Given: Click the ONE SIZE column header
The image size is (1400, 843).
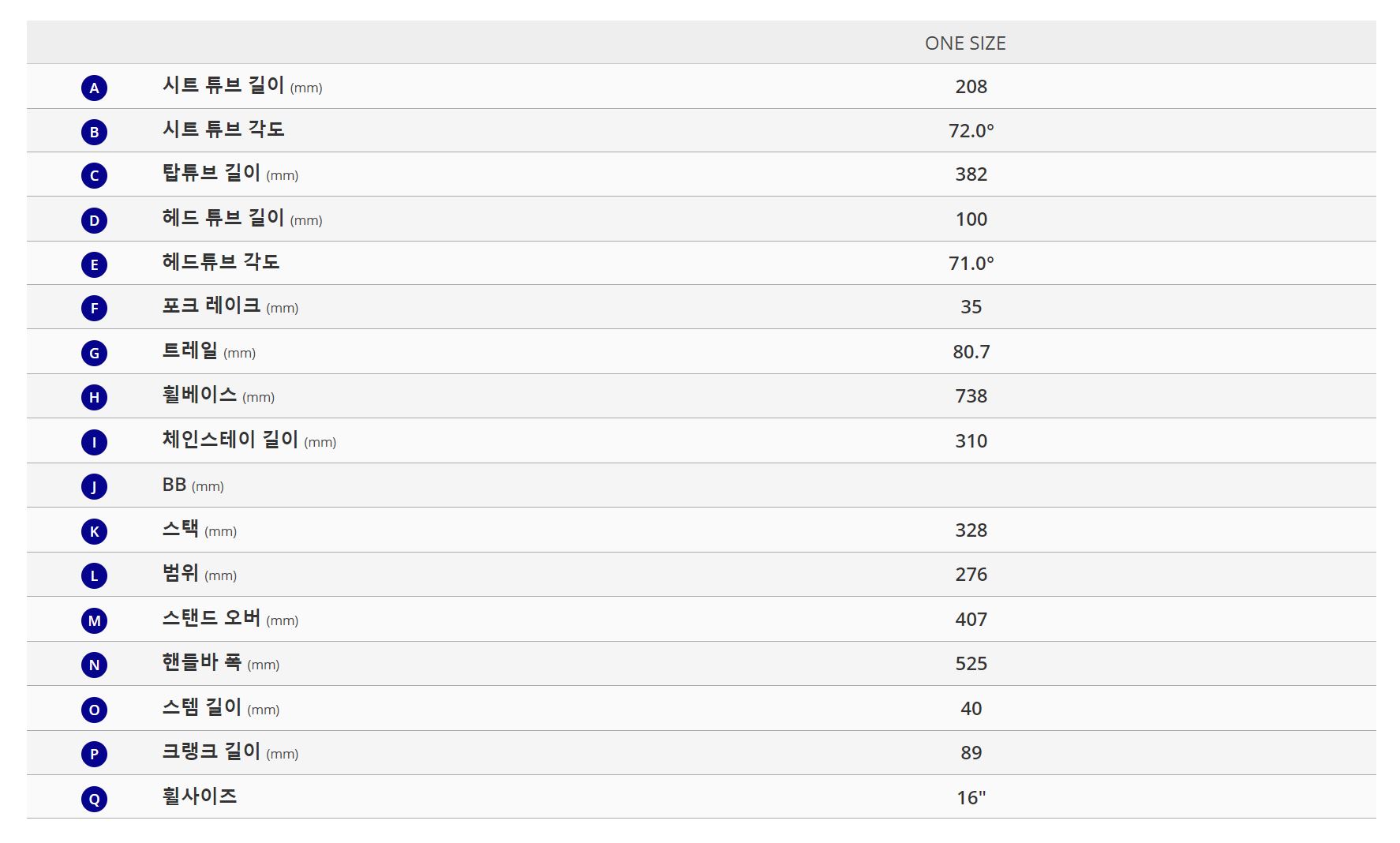Looking at the screenshot, I should [965, 43].
